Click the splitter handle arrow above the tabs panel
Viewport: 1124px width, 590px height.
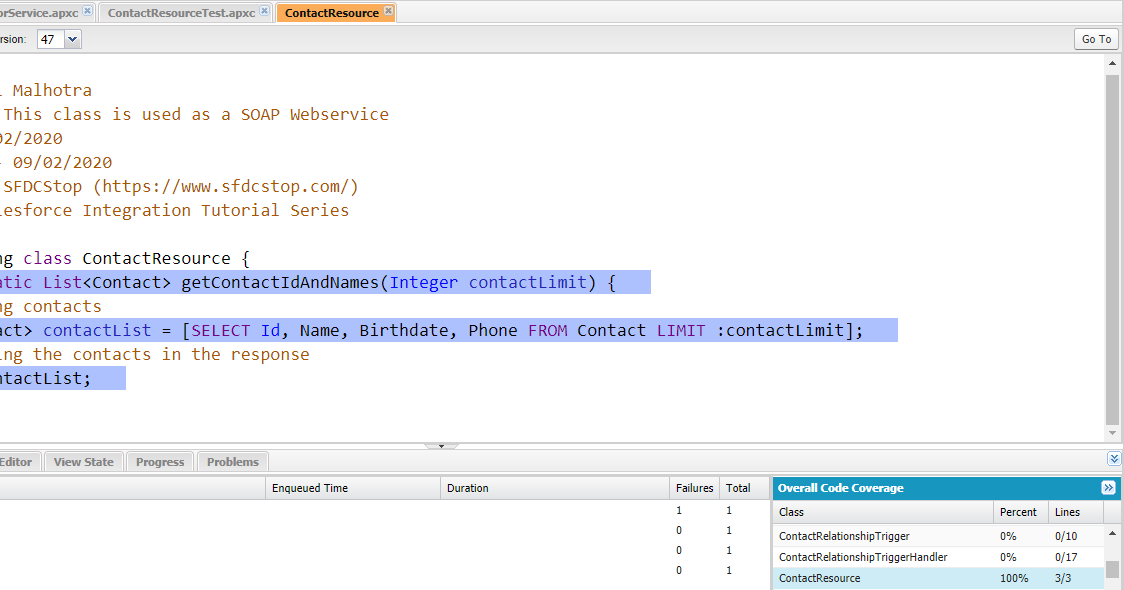pyautogui.click(x=441, y=444)
